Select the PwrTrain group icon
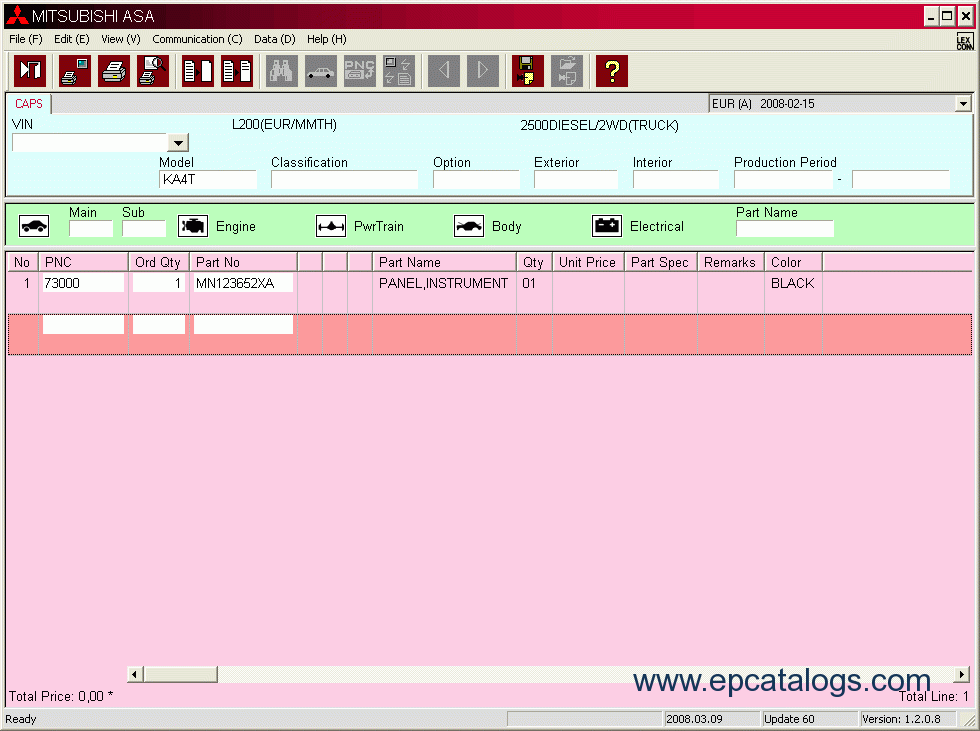Image resolution: width=980 pixels, height=731 pixels. click(331, 226)
